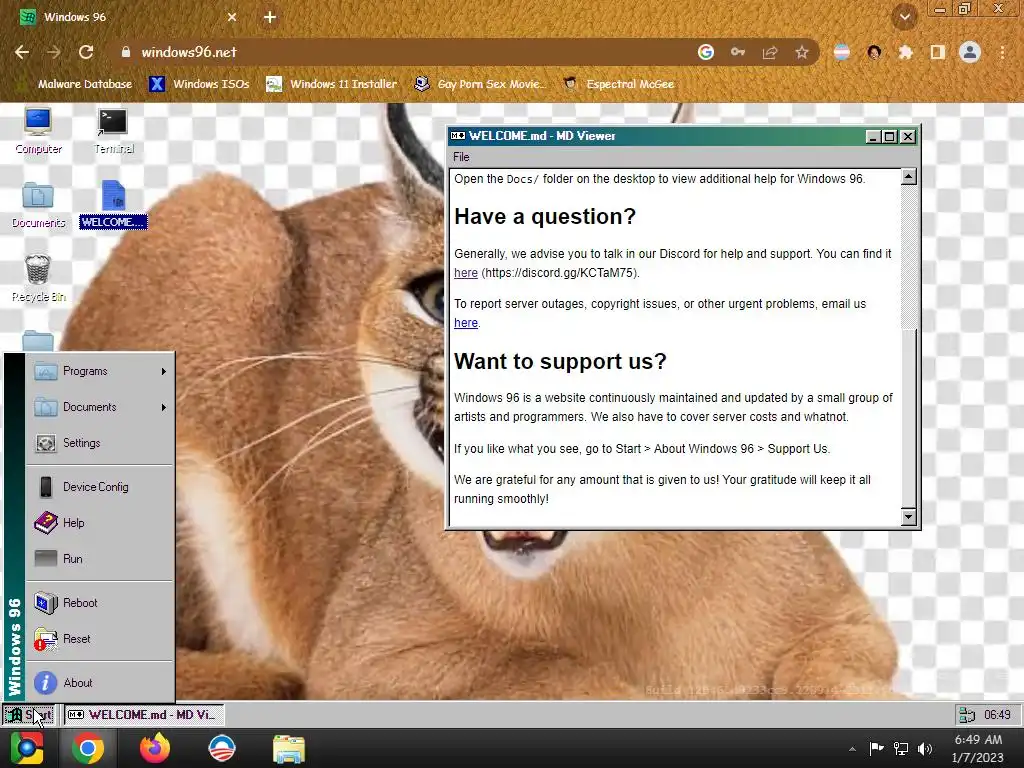Follow the Discord 'here' link
This screenshot has width=1024, height=768.
tap(466, 273)
